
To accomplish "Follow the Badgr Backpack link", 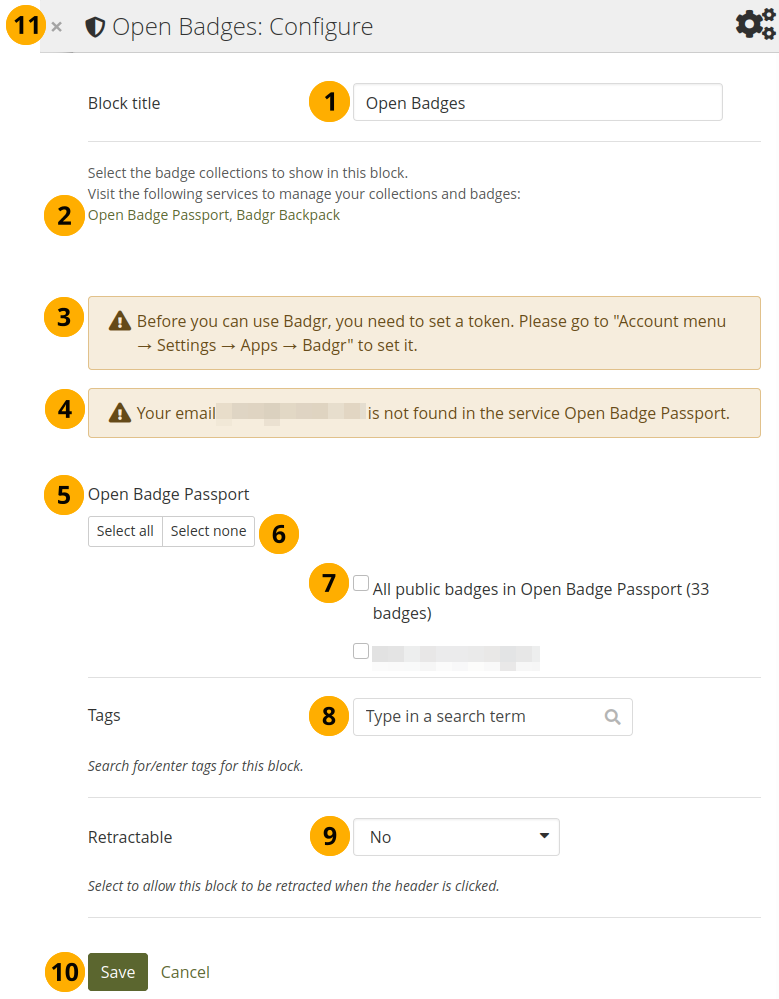I will tap(288, 215).
